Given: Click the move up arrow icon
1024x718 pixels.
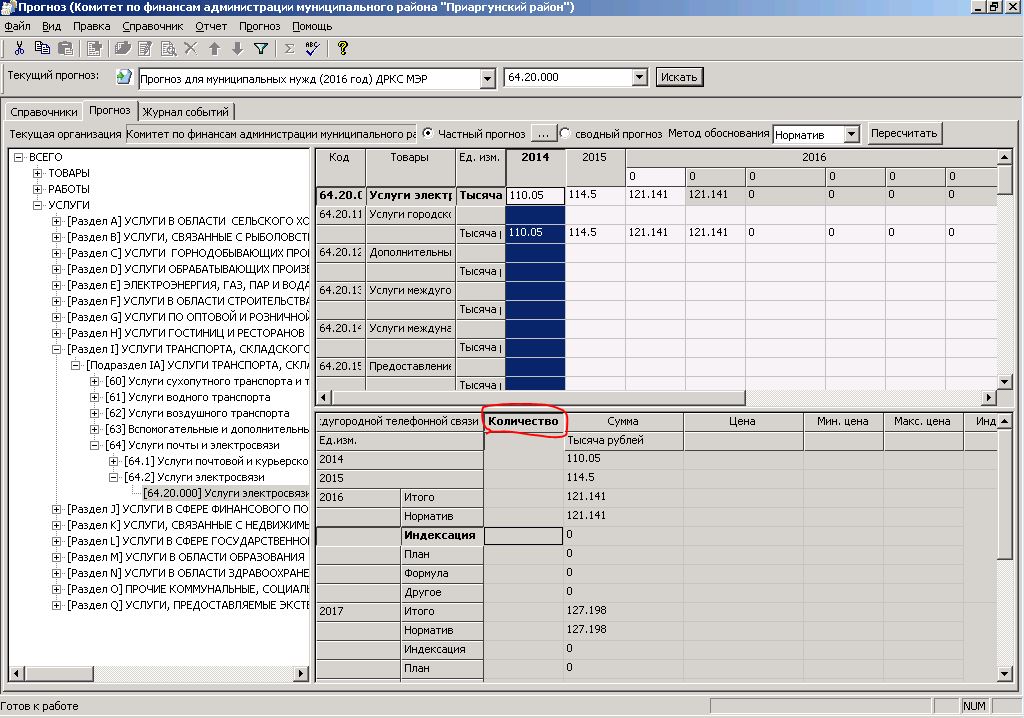Looking at the screenshot, I should [214, 48].
